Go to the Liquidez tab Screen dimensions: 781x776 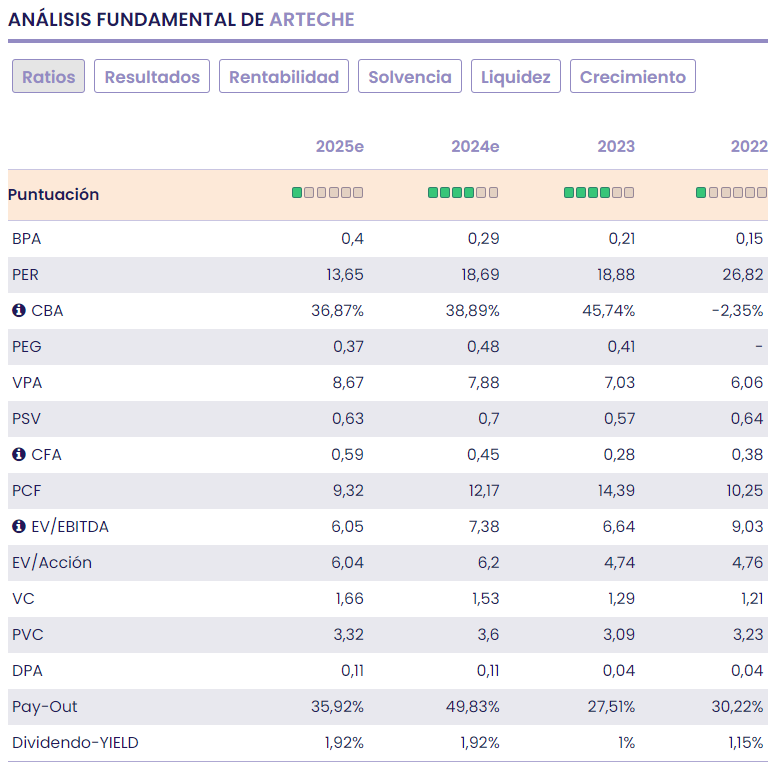(x=516, y=77)
